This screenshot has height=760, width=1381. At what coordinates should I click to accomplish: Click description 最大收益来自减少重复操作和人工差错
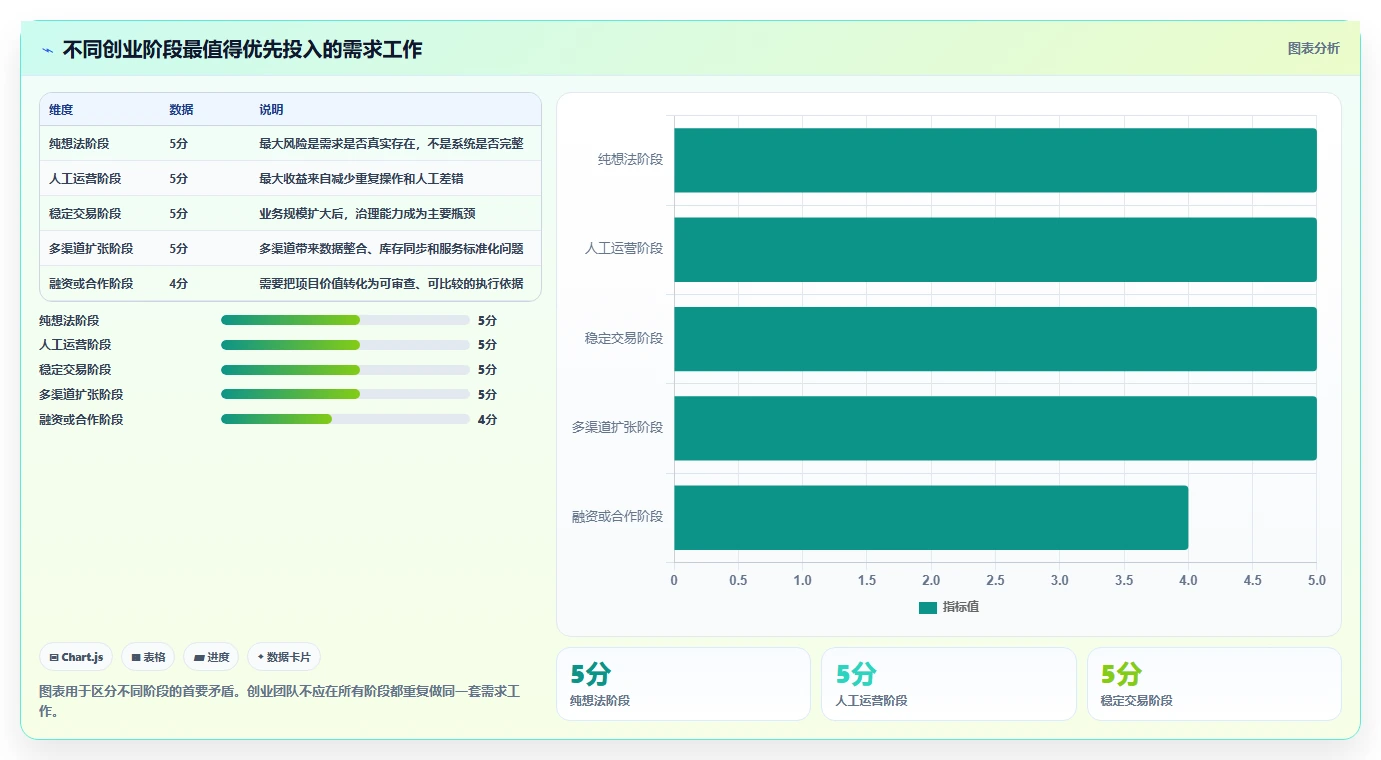coord(361,179)
